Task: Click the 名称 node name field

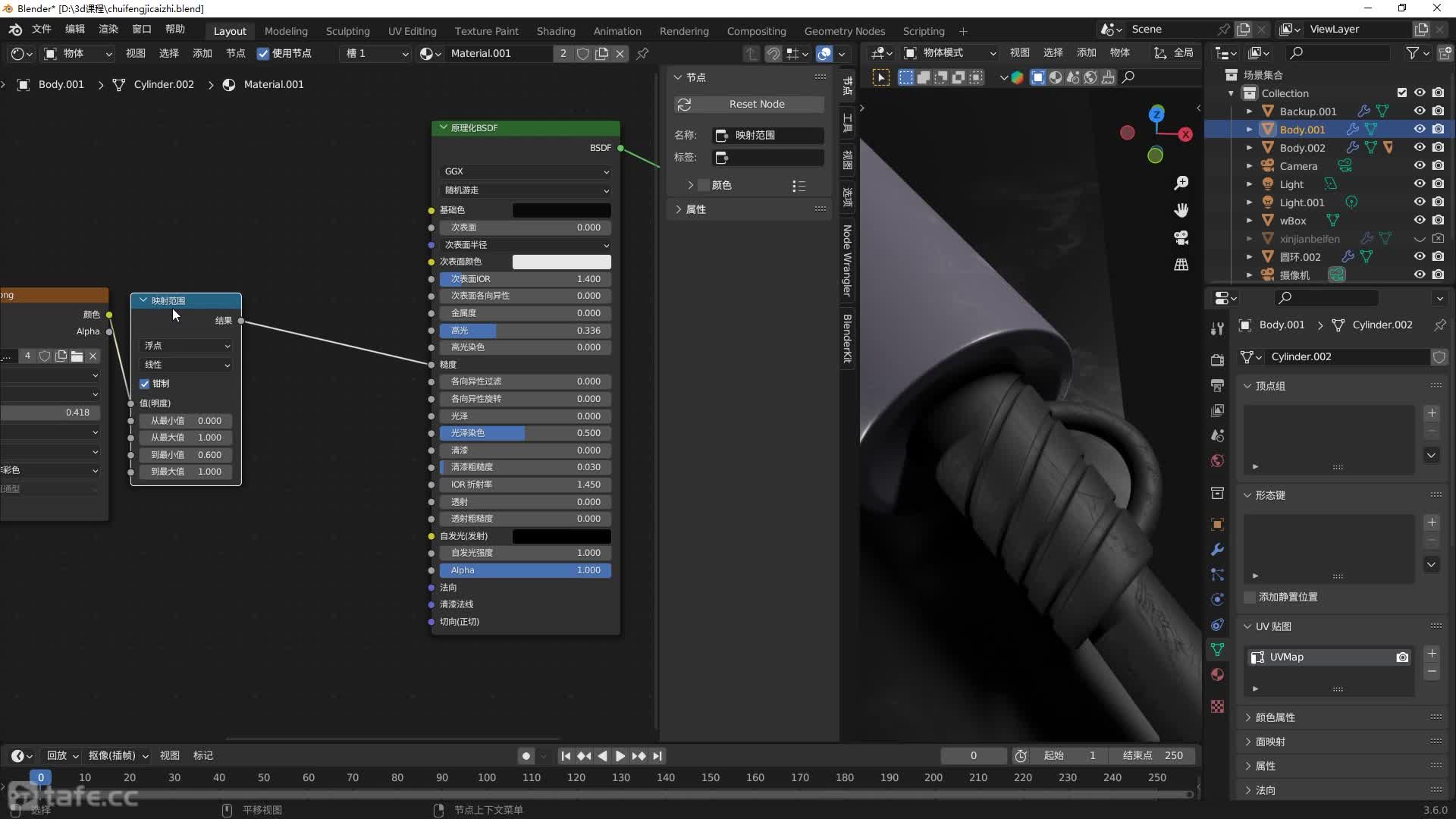Action: 769,135
